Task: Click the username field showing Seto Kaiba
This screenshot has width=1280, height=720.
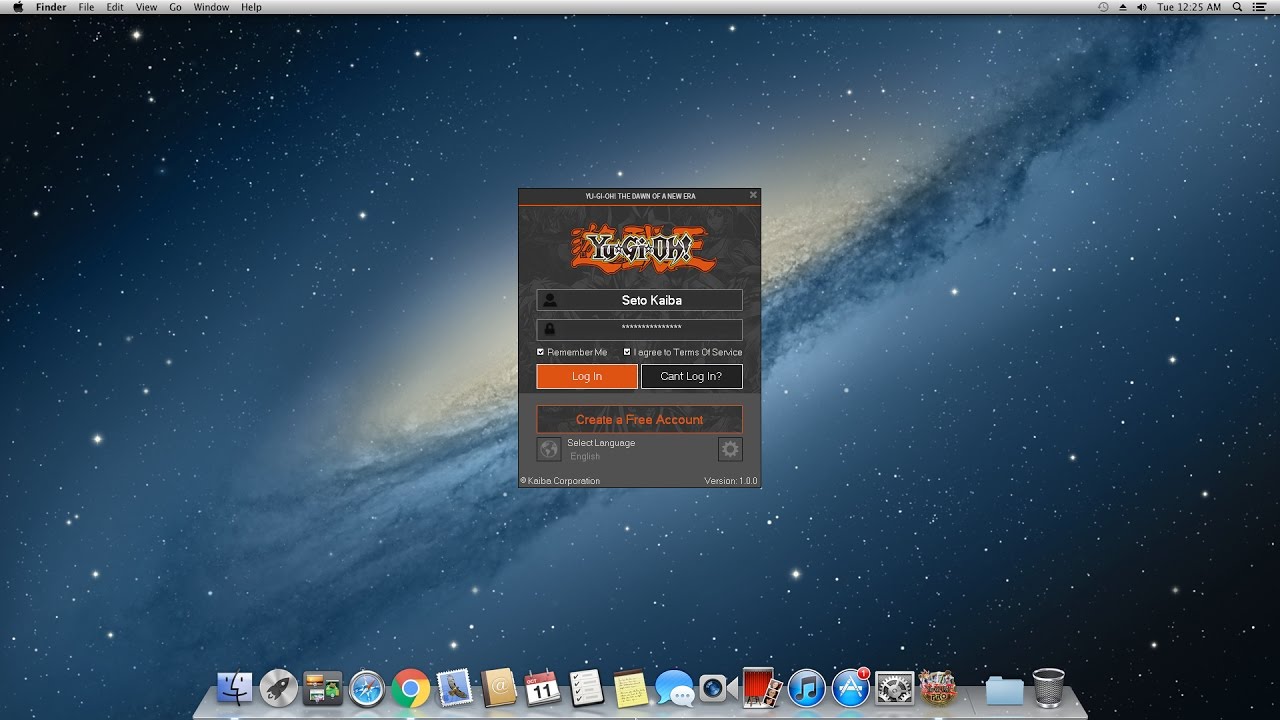Action: (640, 300)
